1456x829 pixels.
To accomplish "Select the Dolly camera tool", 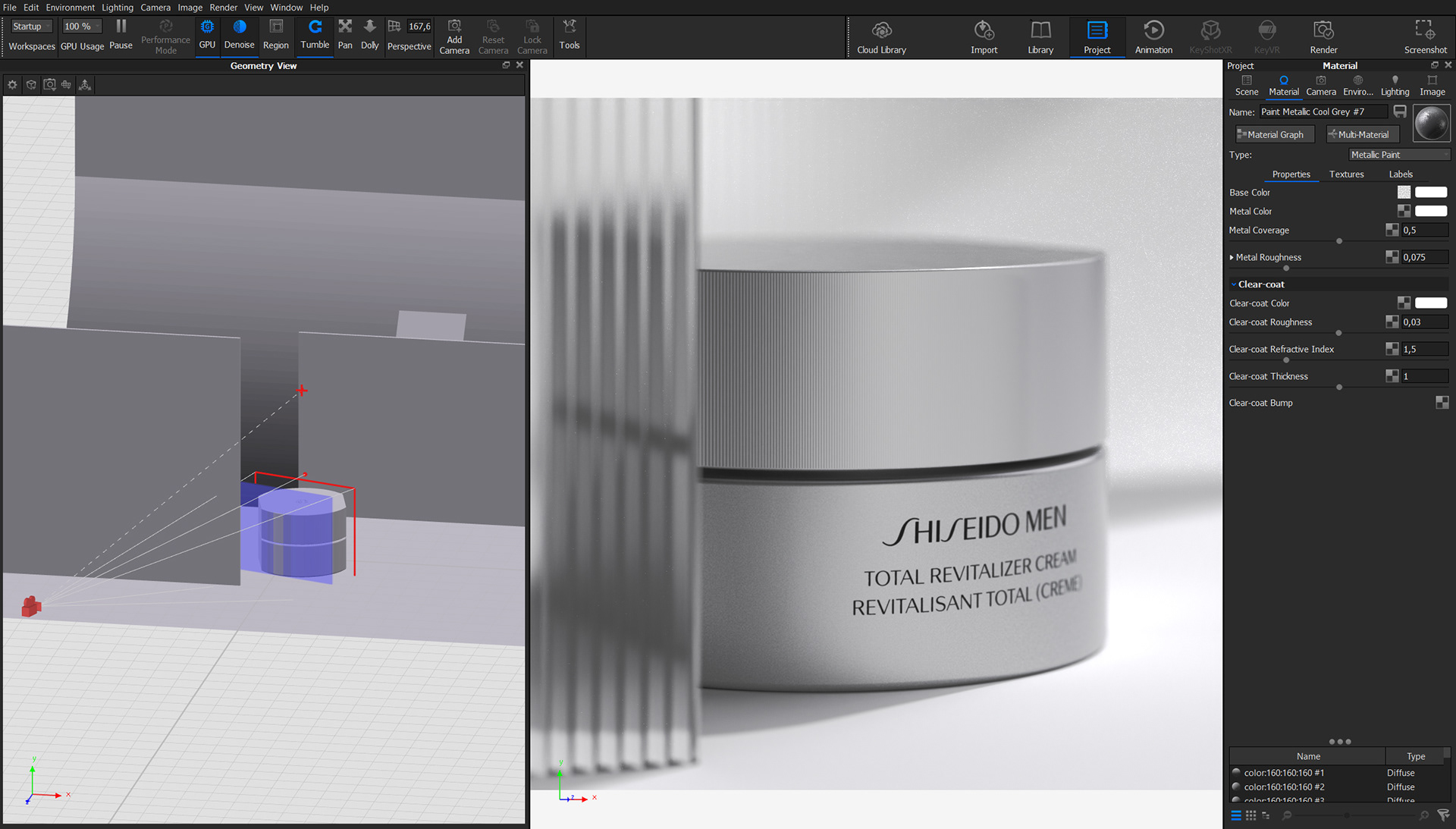I will 369,34.
